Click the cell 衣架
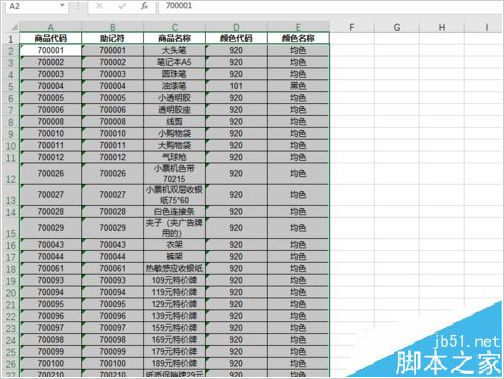 174,245
